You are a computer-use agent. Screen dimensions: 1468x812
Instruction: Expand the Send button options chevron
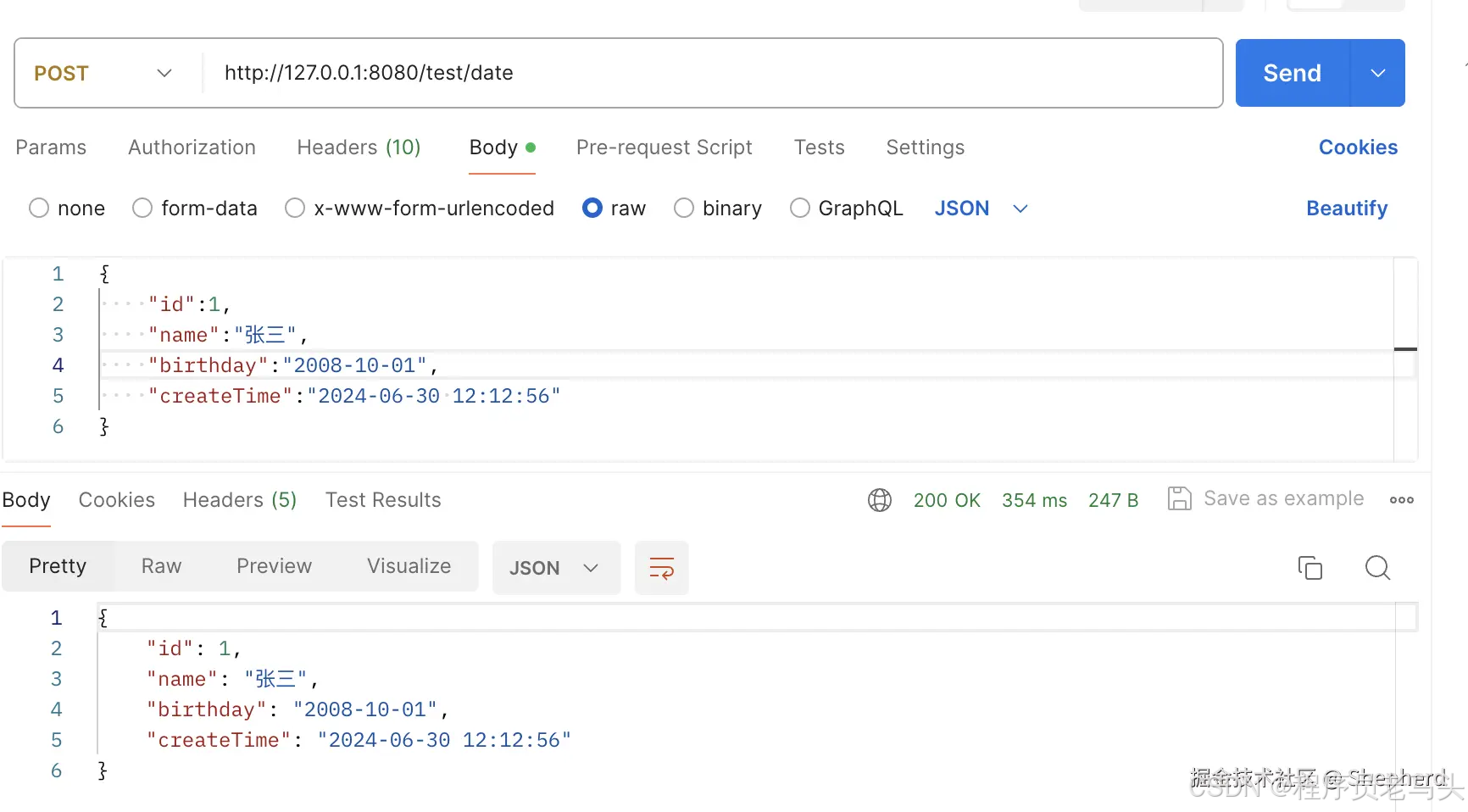[1377, 73]
